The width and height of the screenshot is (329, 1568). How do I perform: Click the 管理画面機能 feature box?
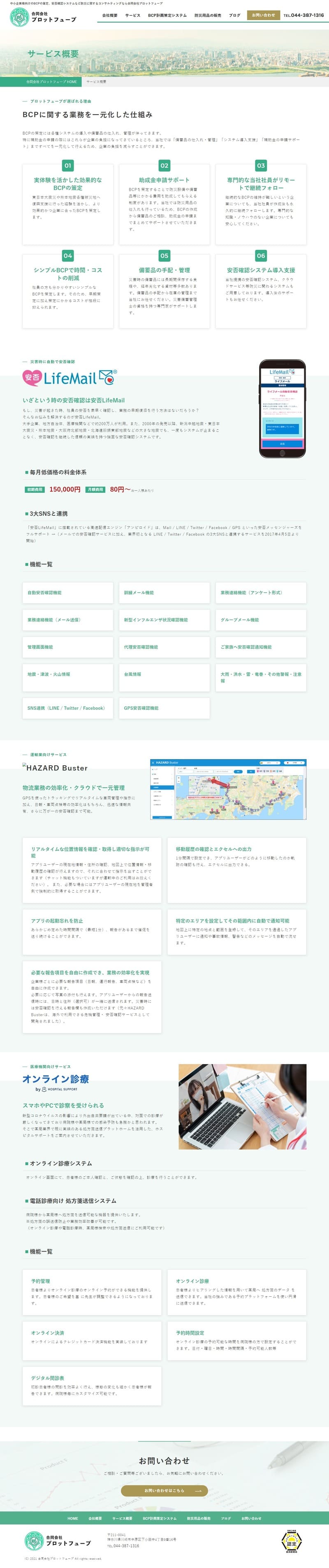(67, 648)
